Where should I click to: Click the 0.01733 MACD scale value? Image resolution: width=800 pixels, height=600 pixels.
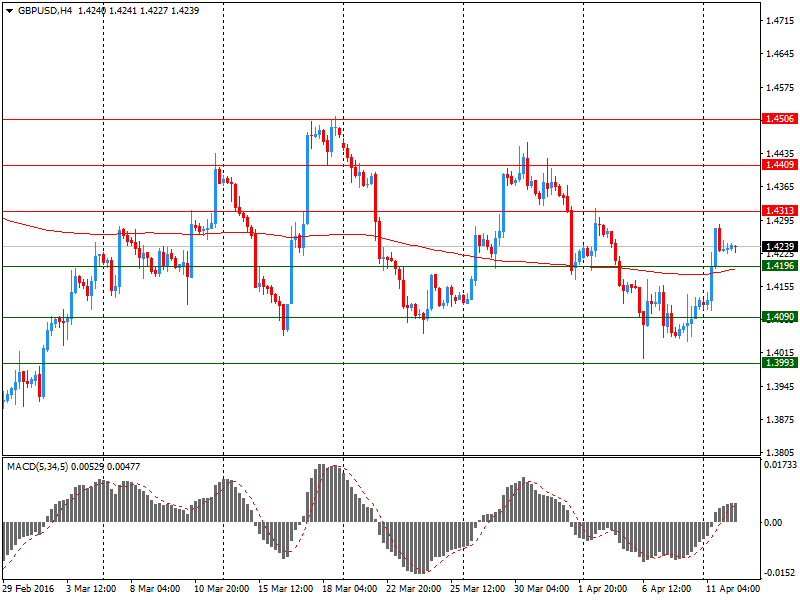pyautogui.click(x=780, y=464)
